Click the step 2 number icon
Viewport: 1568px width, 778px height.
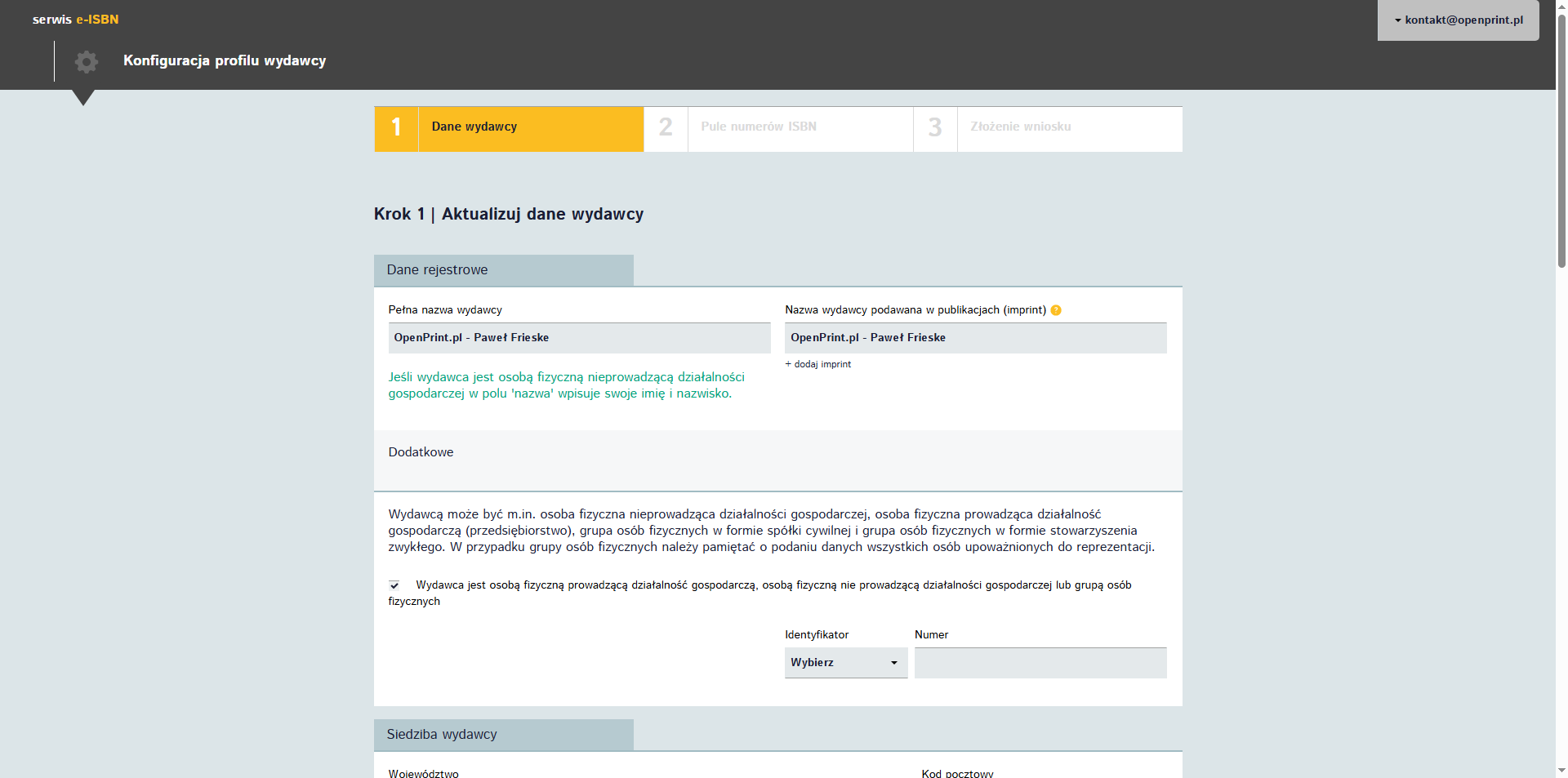click(x=666, y=127)
